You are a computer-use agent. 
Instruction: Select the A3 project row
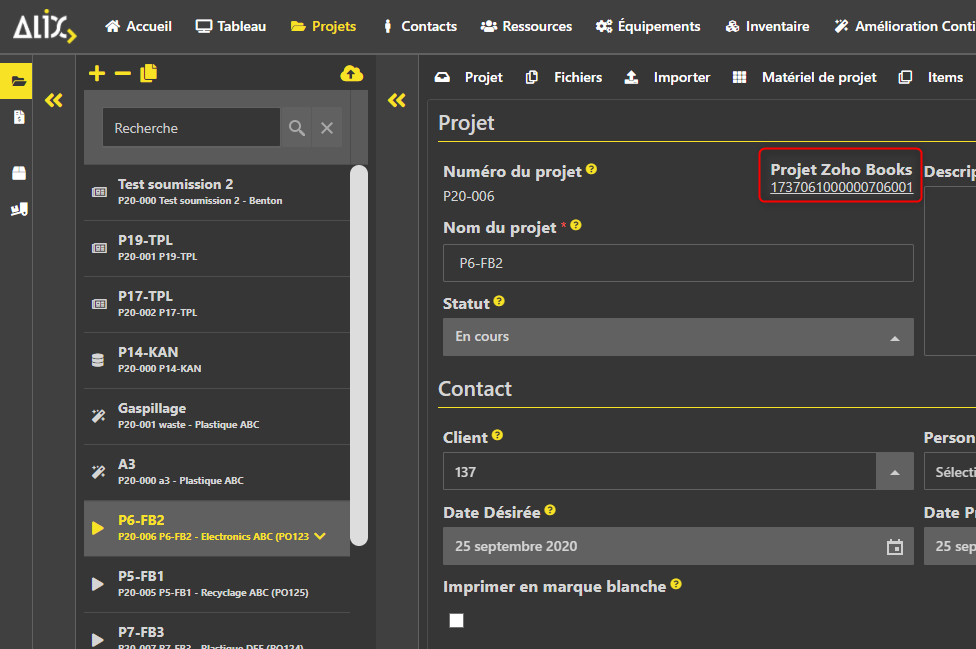pos(217,472)
